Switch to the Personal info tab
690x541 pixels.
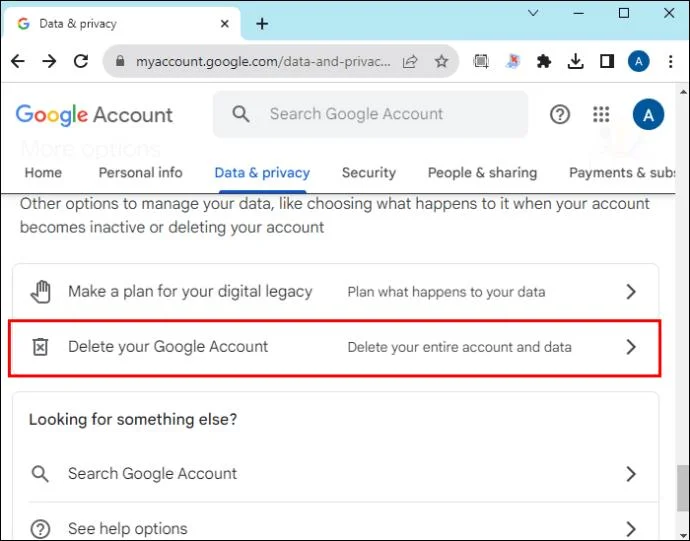140,173
